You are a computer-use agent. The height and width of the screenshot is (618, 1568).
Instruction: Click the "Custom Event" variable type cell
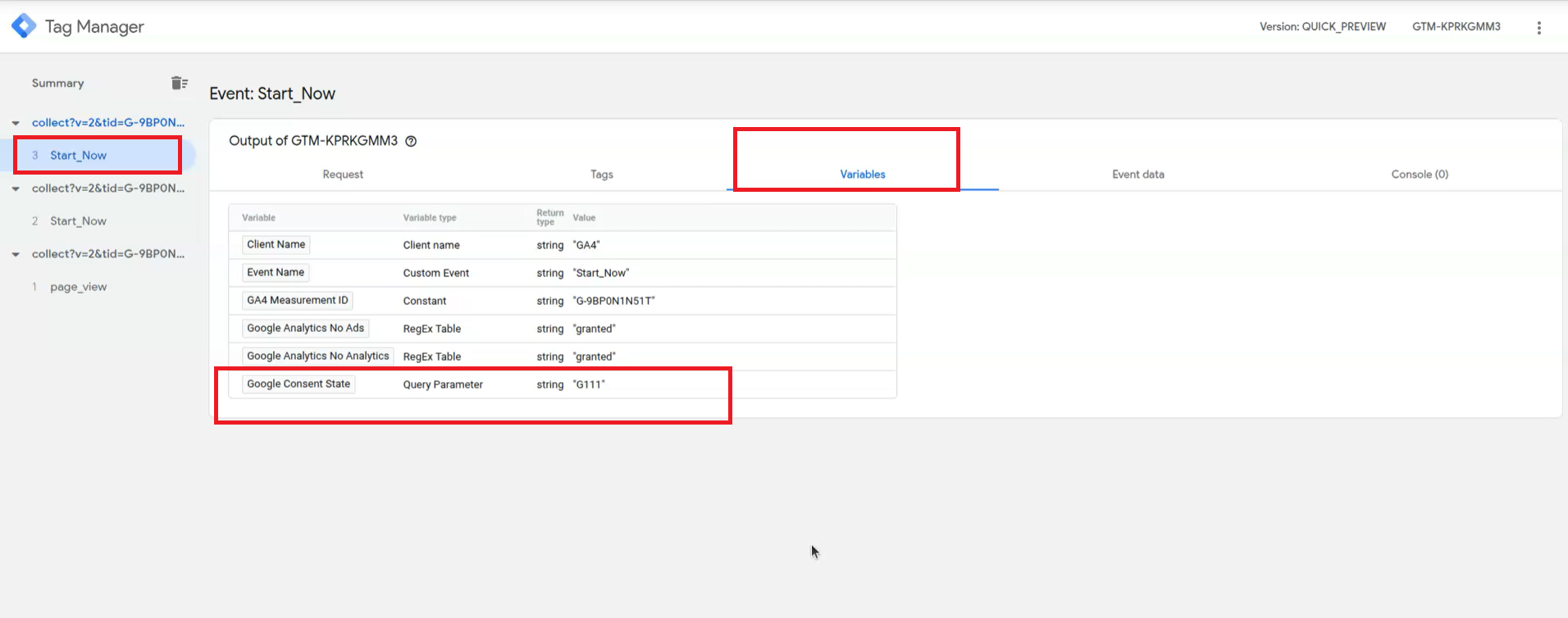[436, 273]
